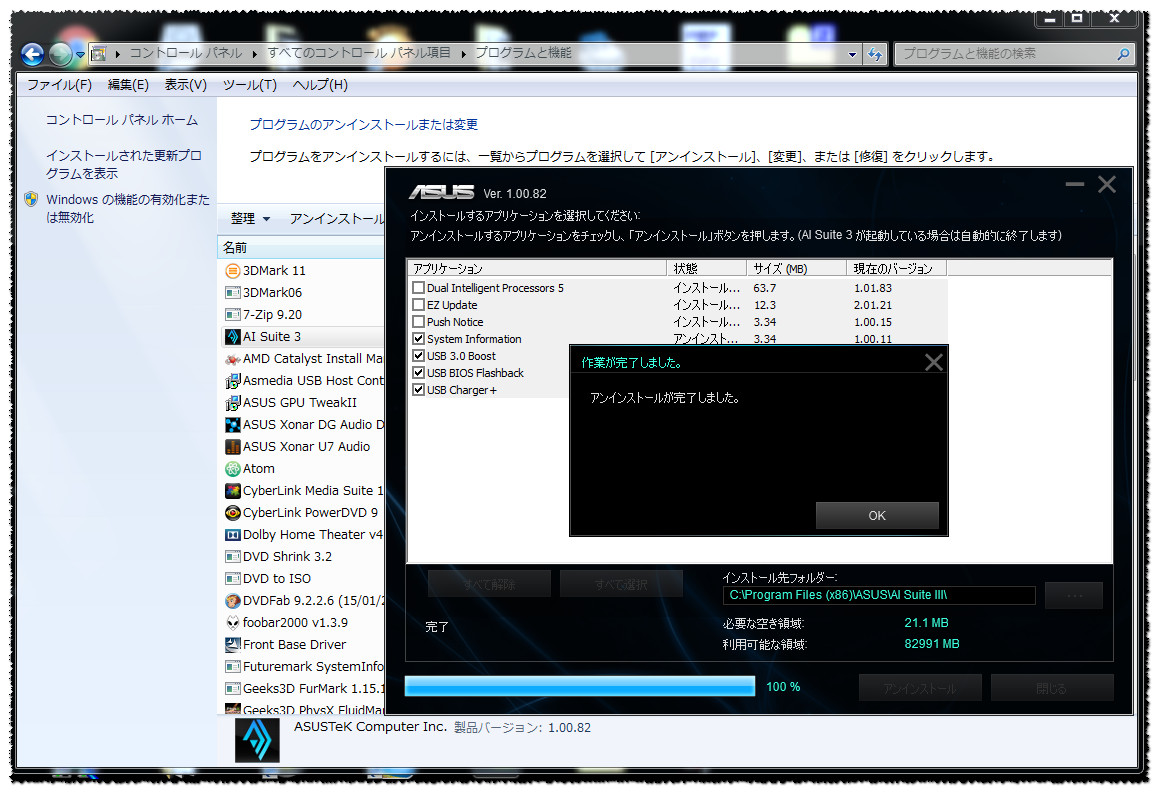Open the address bar history dropdown arrow
Screen dimensions: 1159x793
click(852, 54)
